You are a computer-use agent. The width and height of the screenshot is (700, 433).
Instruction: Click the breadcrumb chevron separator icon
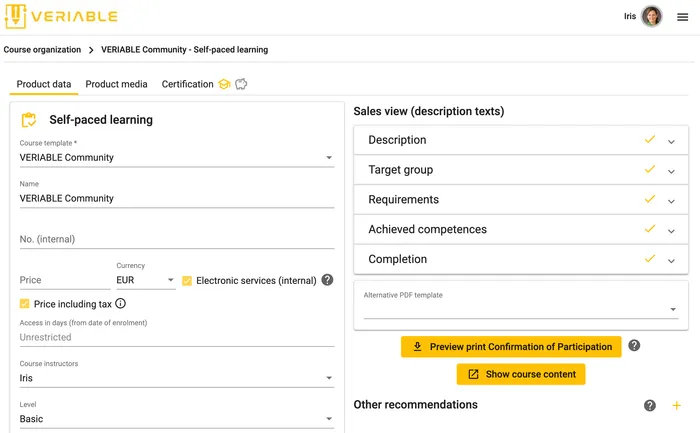[x=91, y=50]
